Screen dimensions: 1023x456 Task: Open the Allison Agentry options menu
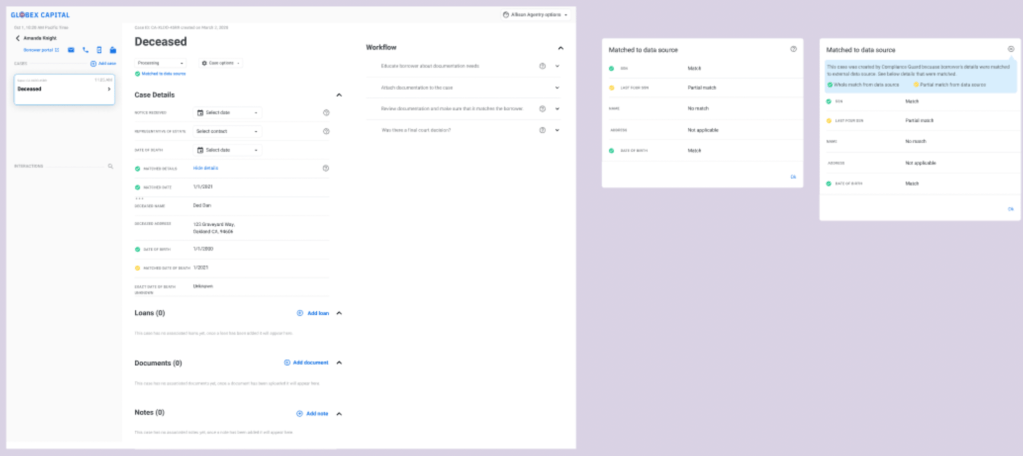pyautogui.click(x=535, y=15)
